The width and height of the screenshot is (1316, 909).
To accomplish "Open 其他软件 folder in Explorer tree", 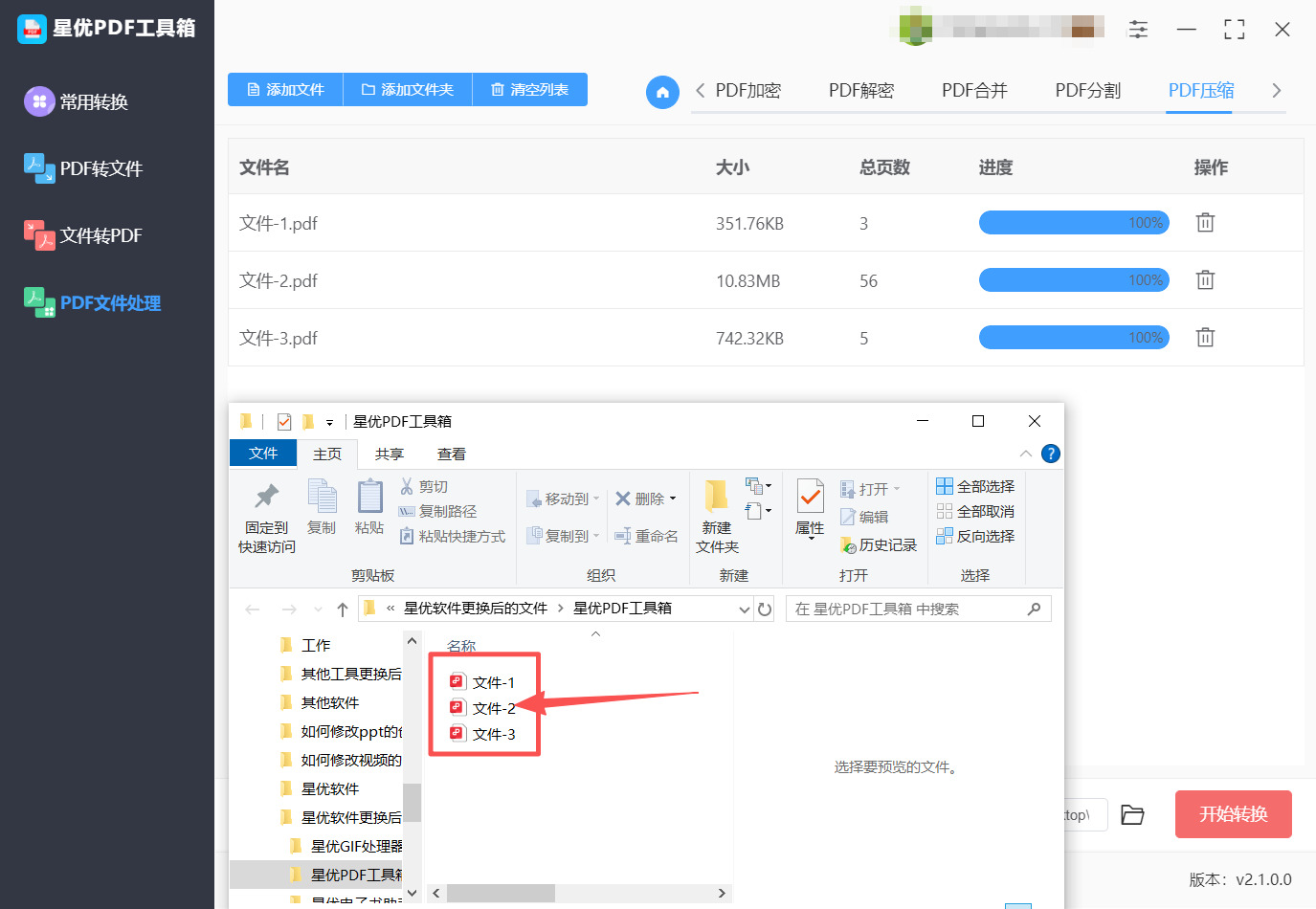I will [320, 703].
